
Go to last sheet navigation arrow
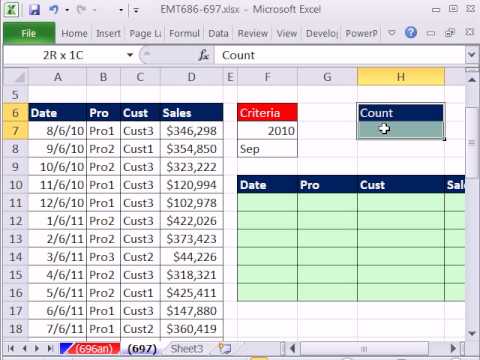pos(50,349)
